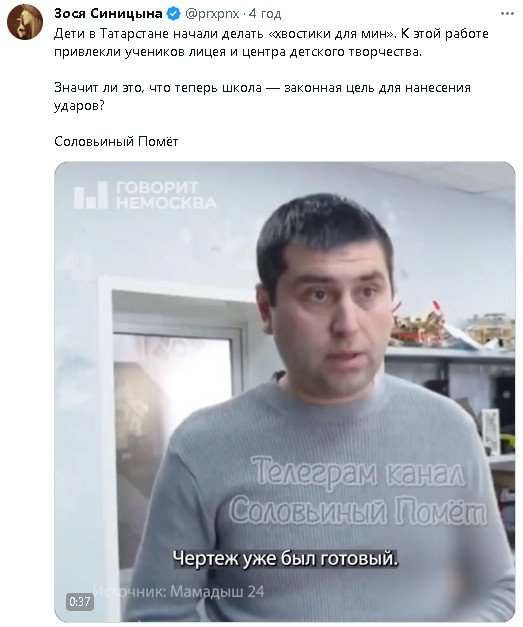Image resolution: width=523 pixels, height=627 pixels.
Task: Click the '4 год' timestamp
Action: click(265, 14)
